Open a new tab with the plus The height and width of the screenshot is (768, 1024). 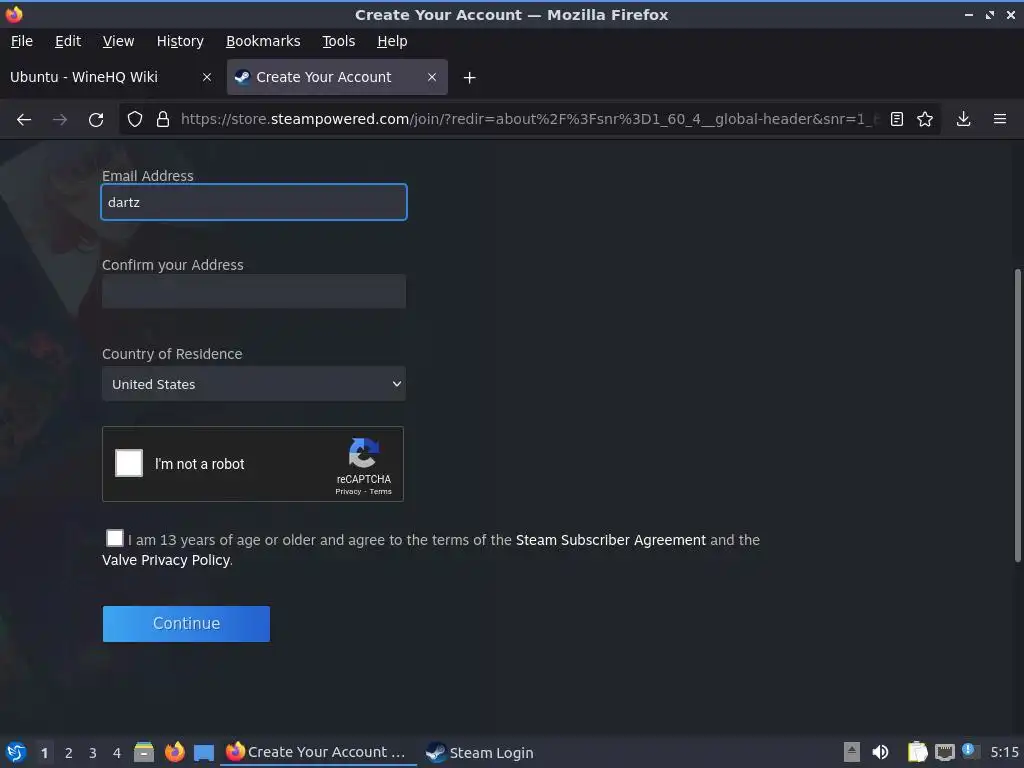click(x=470, y=78)
